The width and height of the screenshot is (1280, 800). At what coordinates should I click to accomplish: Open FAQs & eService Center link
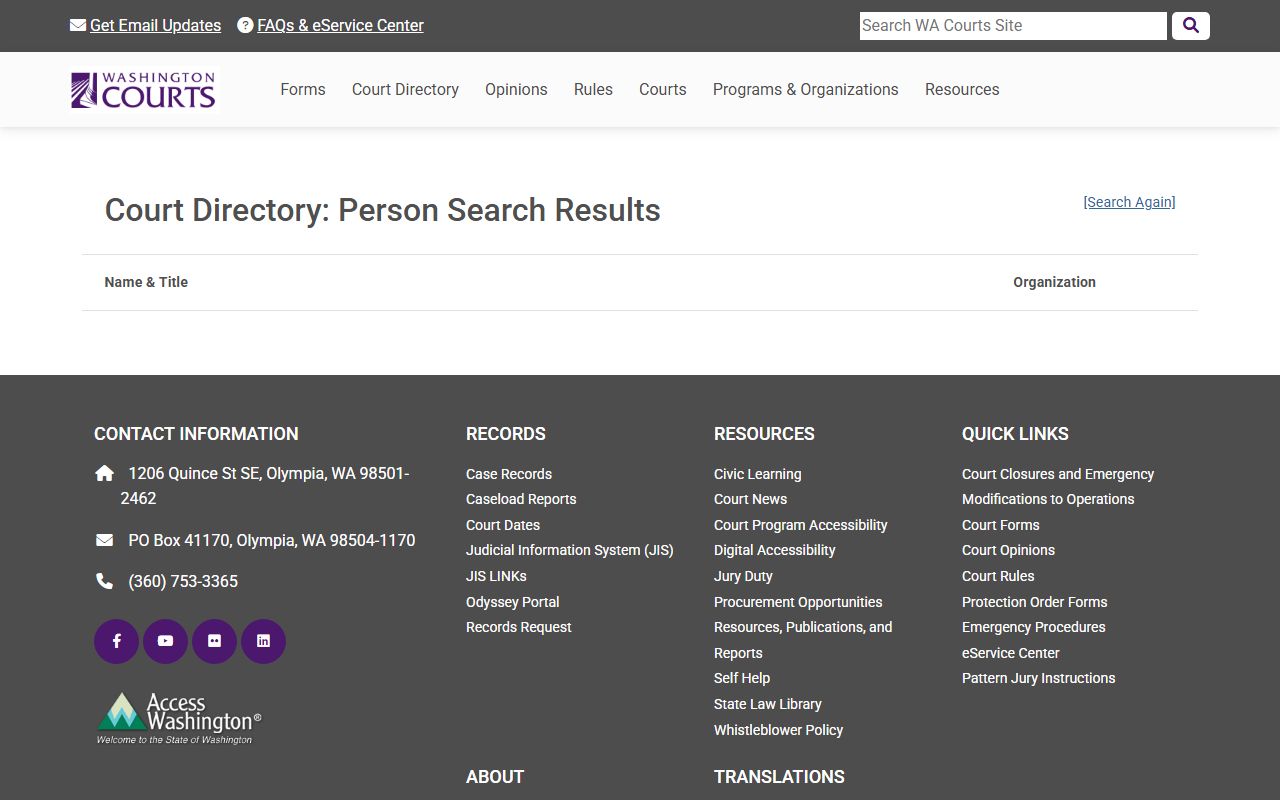(340, 25)
